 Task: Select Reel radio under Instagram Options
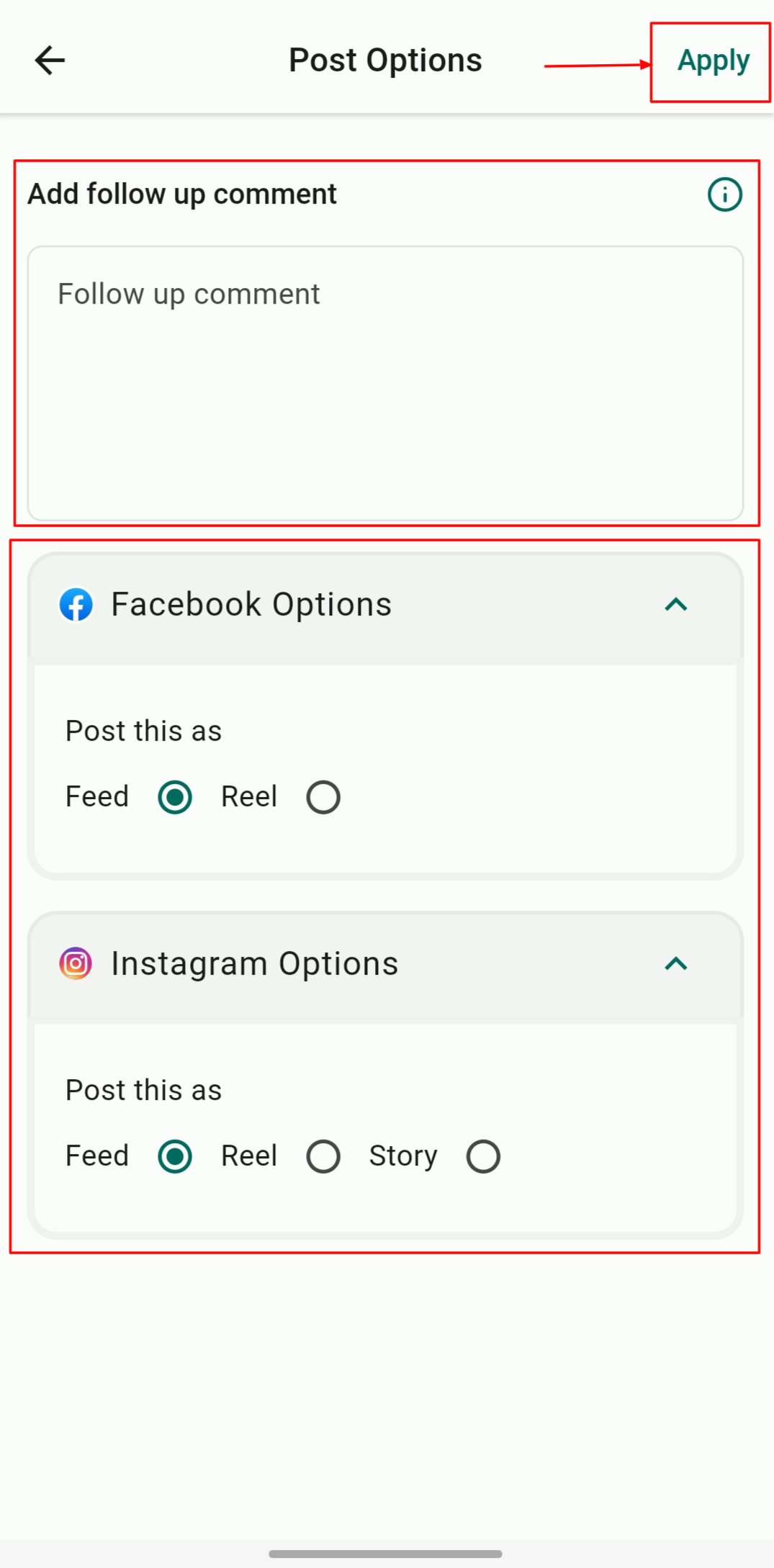(x=323, y=1156)
